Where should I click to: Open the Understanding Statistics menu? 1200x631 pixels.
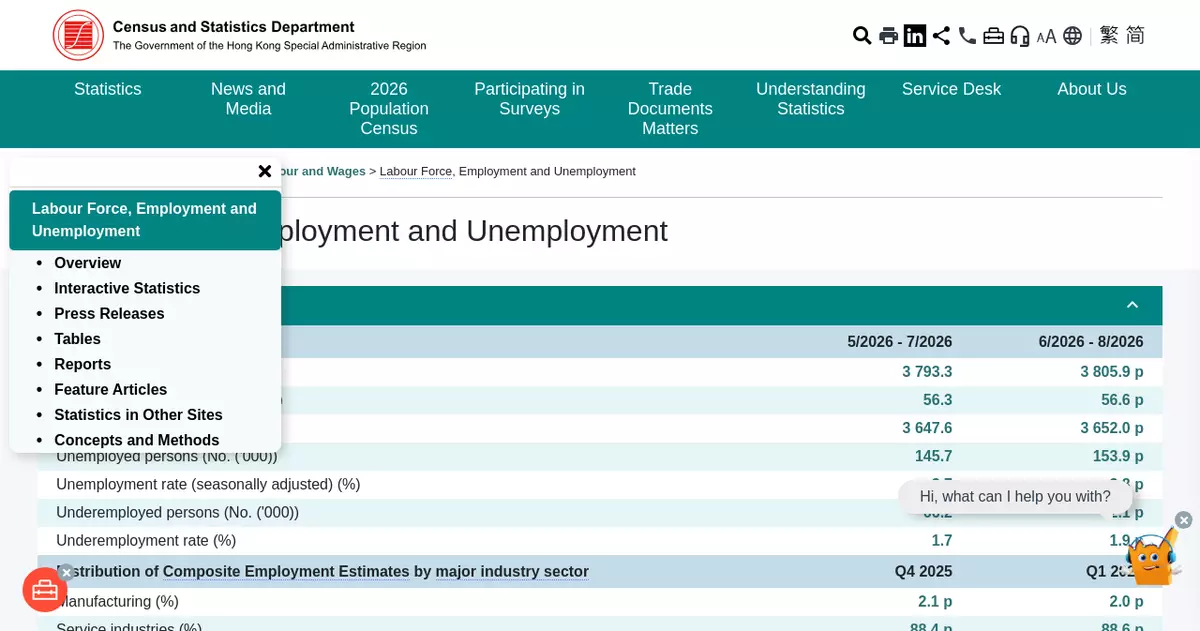click(811, 99)
